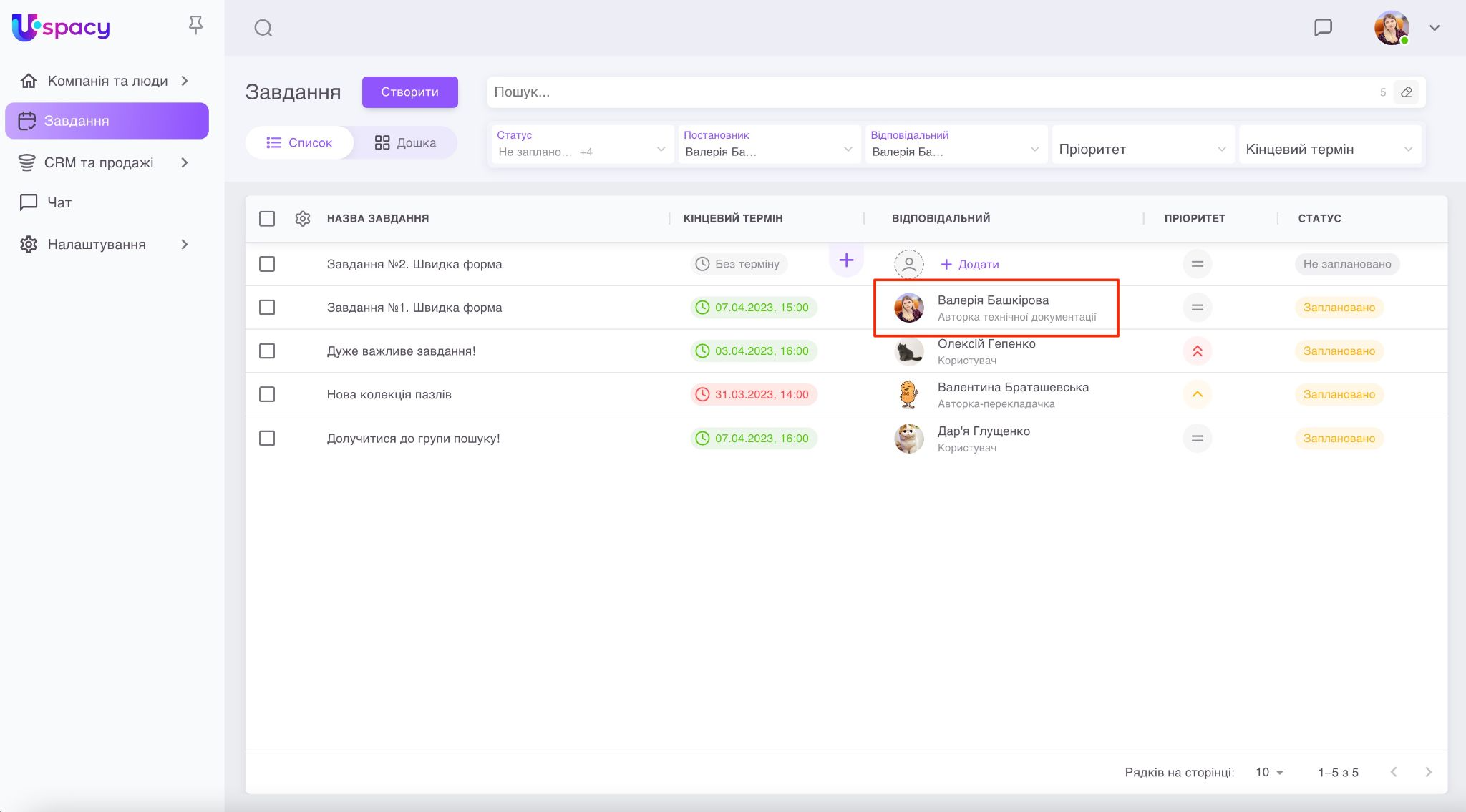Click the Пошук search input field

pos(931,92)
